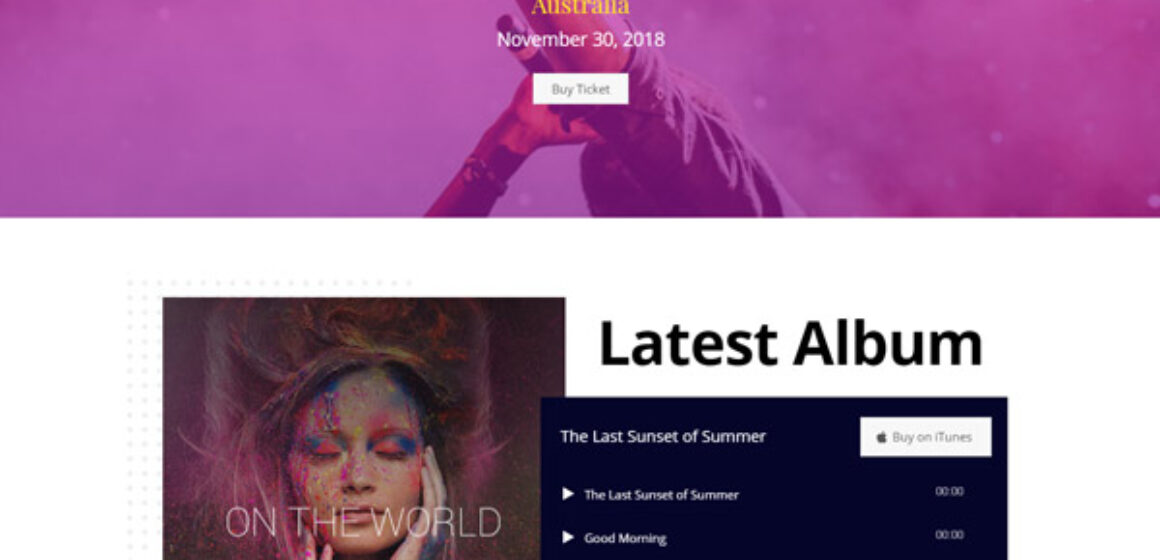This screenshot has height=560, width=1160.
Task: Open the album cover artwork image
Action: (363, 429)
